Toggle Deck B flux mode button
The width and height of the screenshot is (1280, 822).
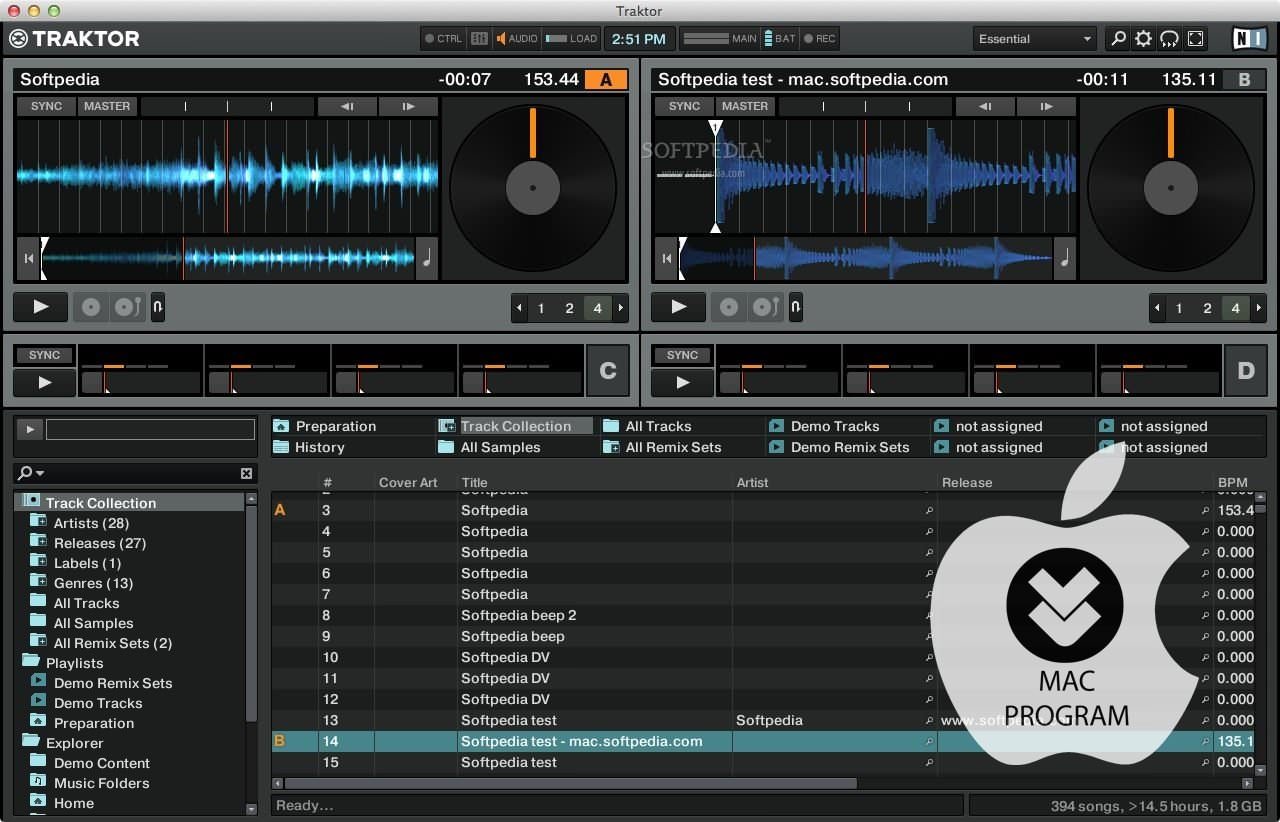pos(796,307)
